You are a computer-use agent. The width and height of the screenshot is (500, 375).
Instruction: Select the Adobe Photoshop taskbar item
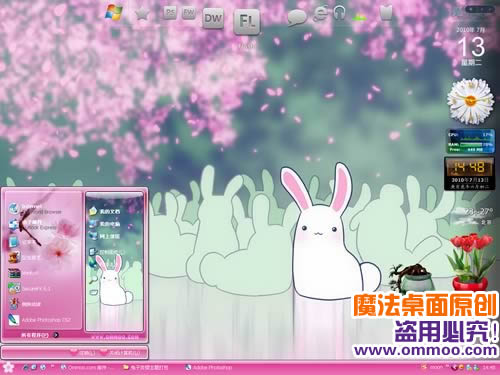pos(209,367)
